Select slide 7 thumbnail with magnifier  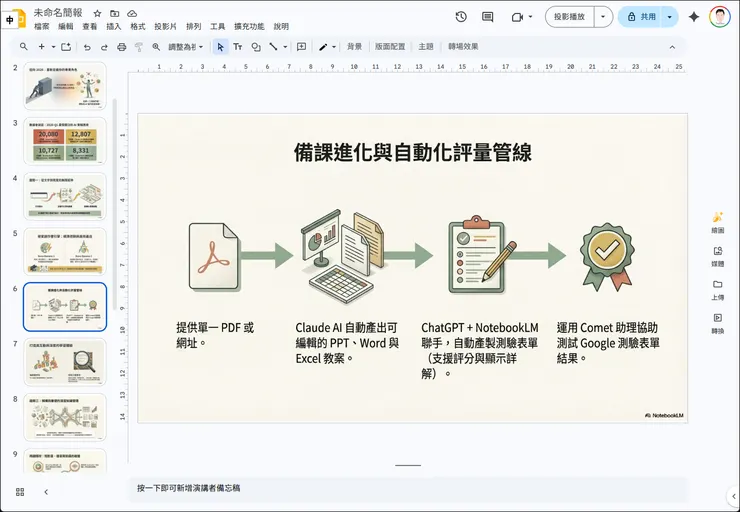pyautogui.click(x=65, y=362)
